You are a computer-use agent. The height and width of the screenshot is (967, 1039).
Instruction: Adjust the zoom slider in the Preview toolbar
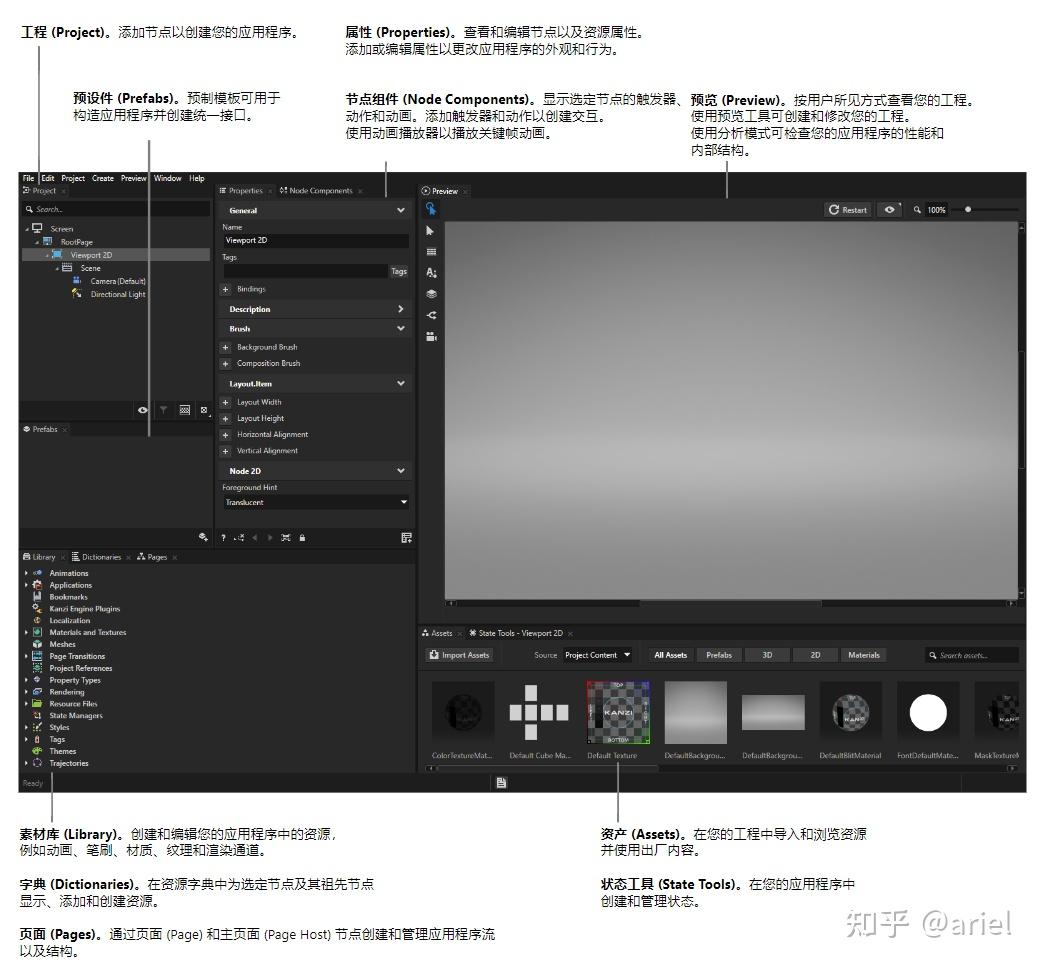[967, 210]
